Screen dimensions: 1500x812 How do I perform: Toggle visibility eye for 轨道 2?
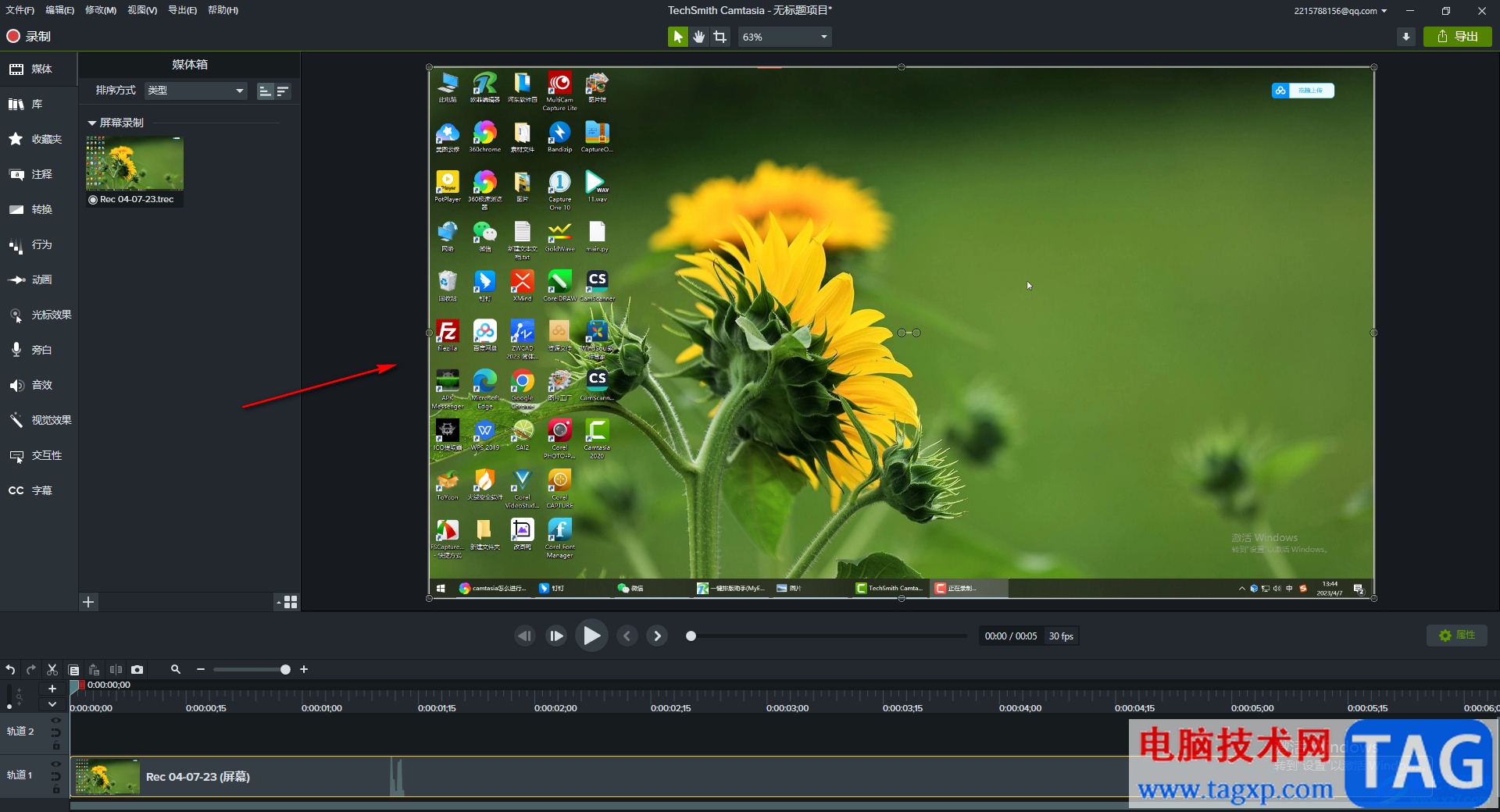tap(55, 720)
